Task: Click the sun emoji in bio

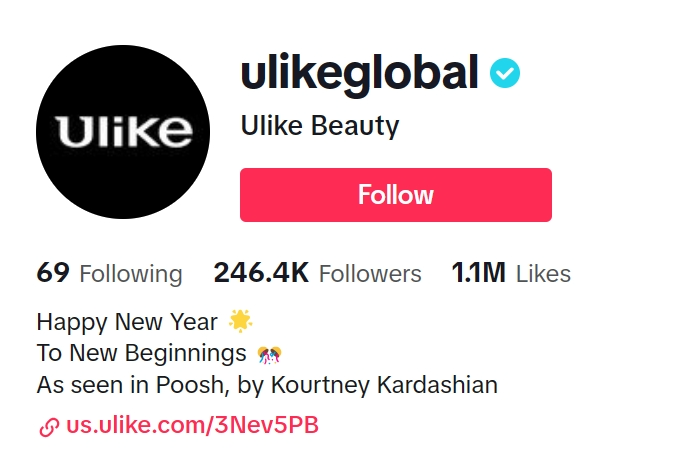Action: pos(241,321)
